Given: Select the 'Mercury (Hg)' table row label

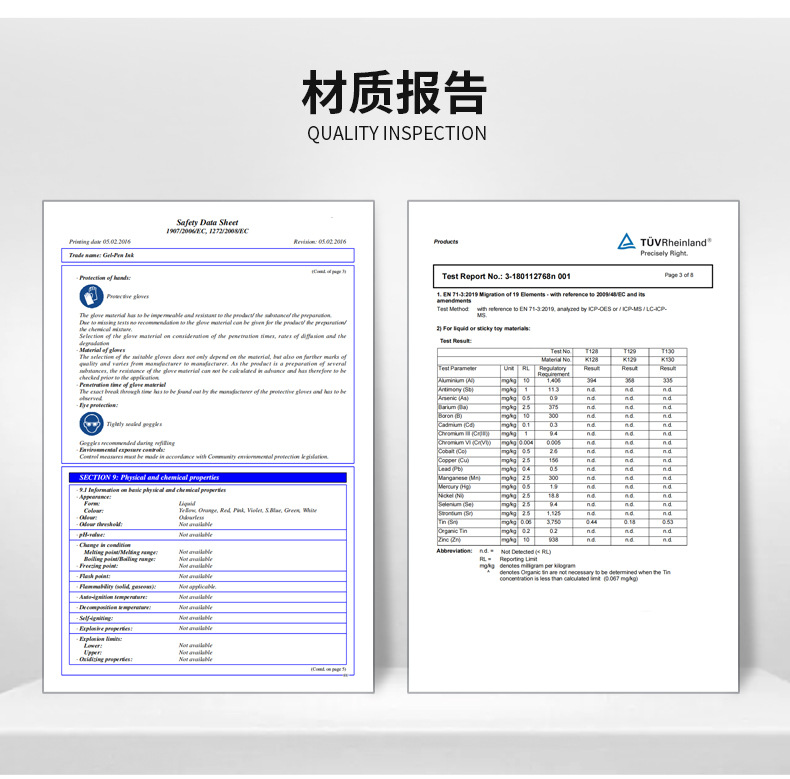Looking at the screenshot, I should coord(455,487).
